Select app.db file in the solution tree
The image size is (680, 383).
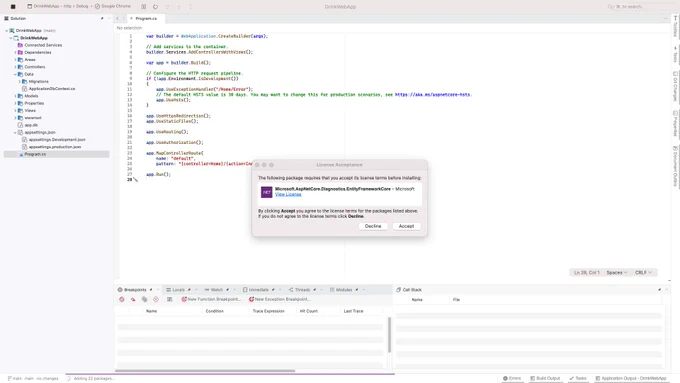[31, 125]
